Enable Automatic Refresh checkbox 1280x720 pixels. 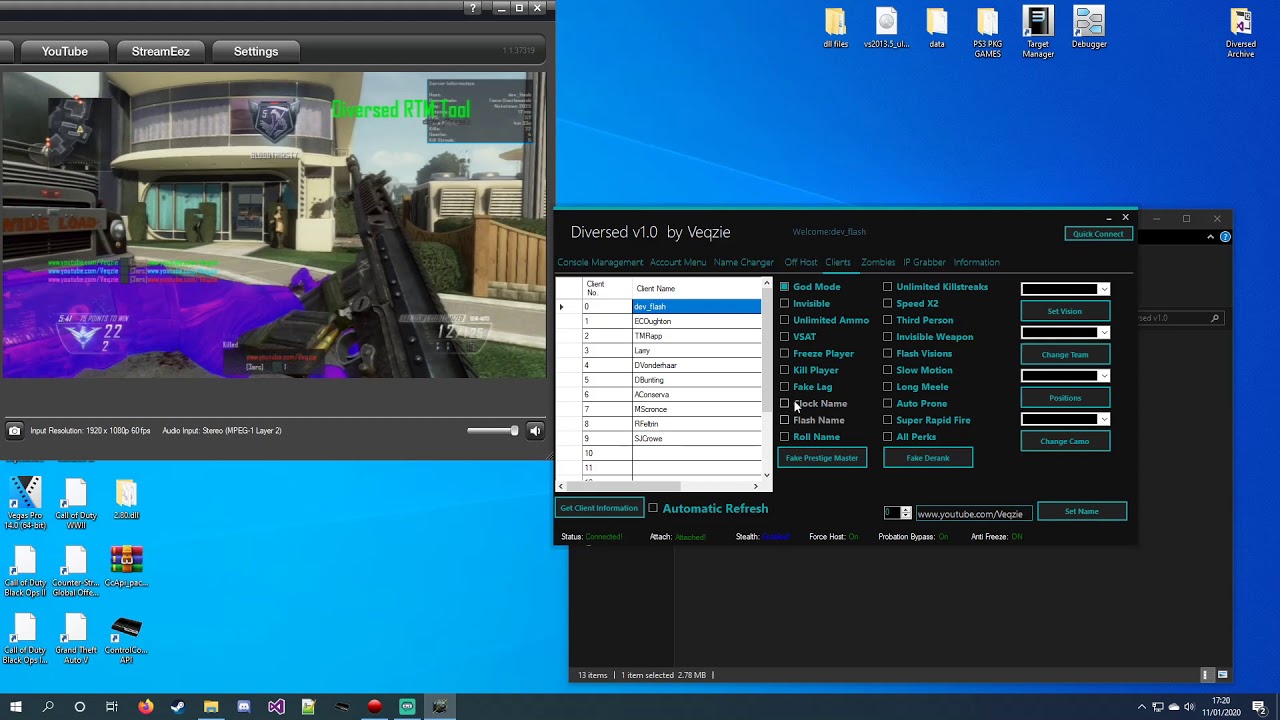653,508
